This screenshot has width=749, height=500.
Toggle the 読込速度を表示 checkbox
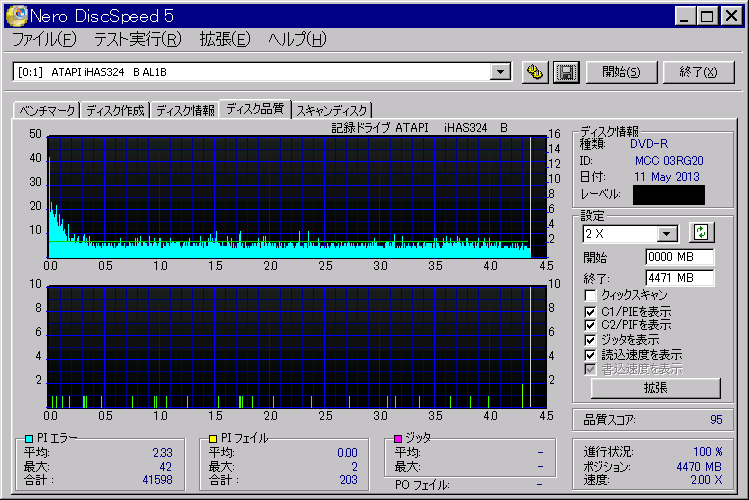coord(590,355)
